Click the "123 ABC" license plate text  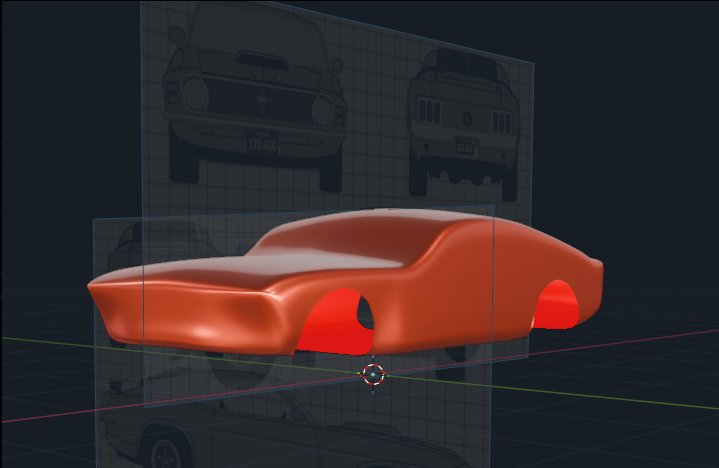click(x=262, y=144)
